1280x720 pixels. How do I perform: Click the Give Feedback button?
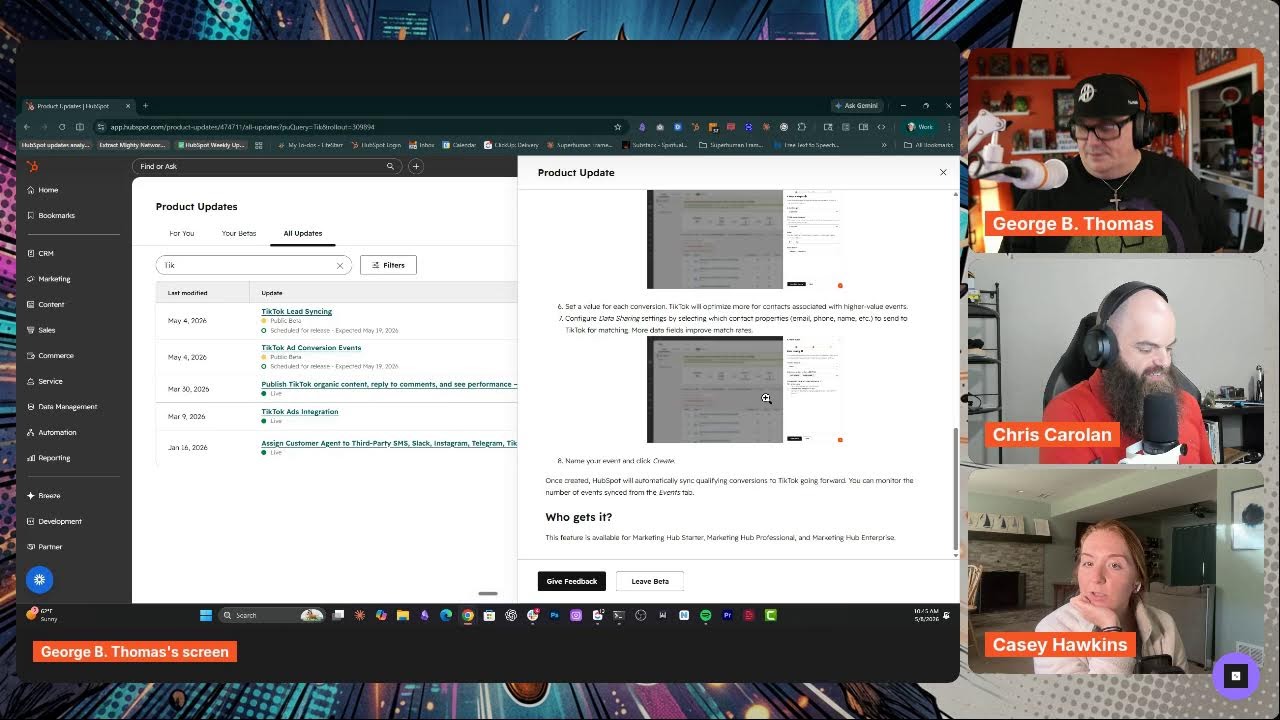click(x=572, y=581)
